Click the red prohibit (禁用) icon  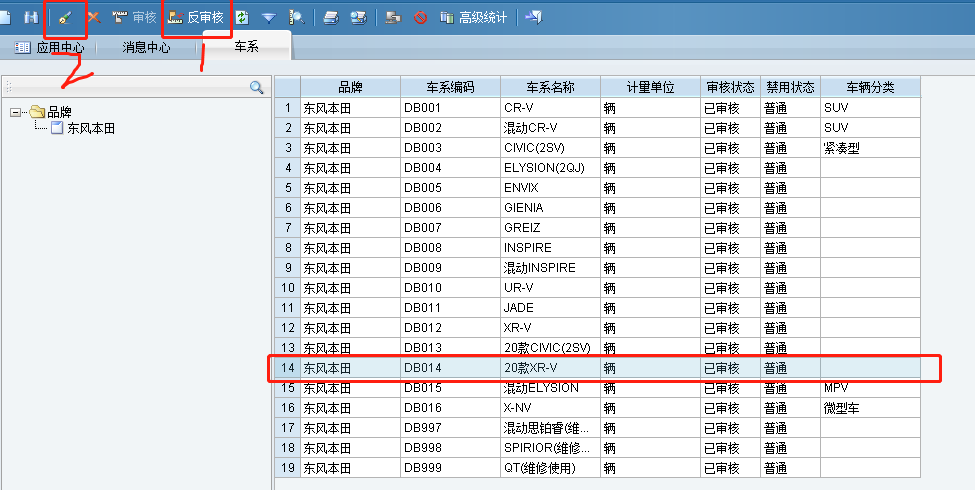[420, 17]
